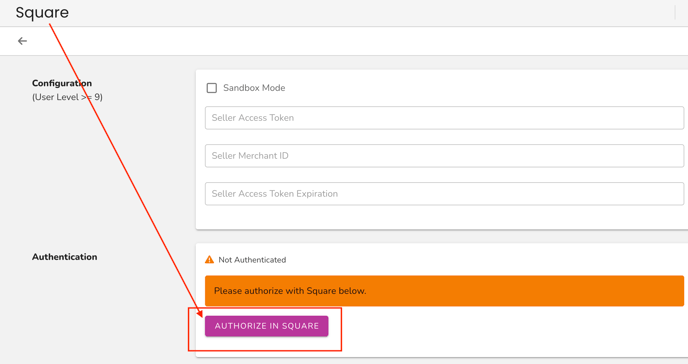
Task: Click the User Level >= 9 note
Action: (x=67, y=97)
